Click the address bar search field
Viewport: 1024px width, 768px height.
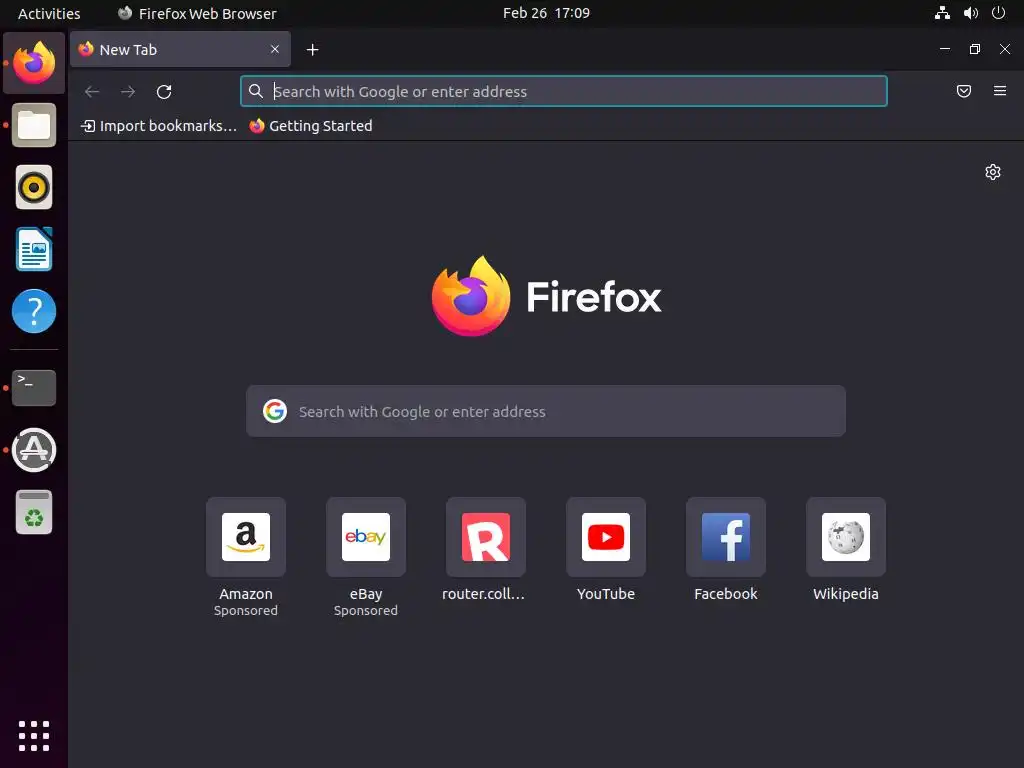point(564,91)
